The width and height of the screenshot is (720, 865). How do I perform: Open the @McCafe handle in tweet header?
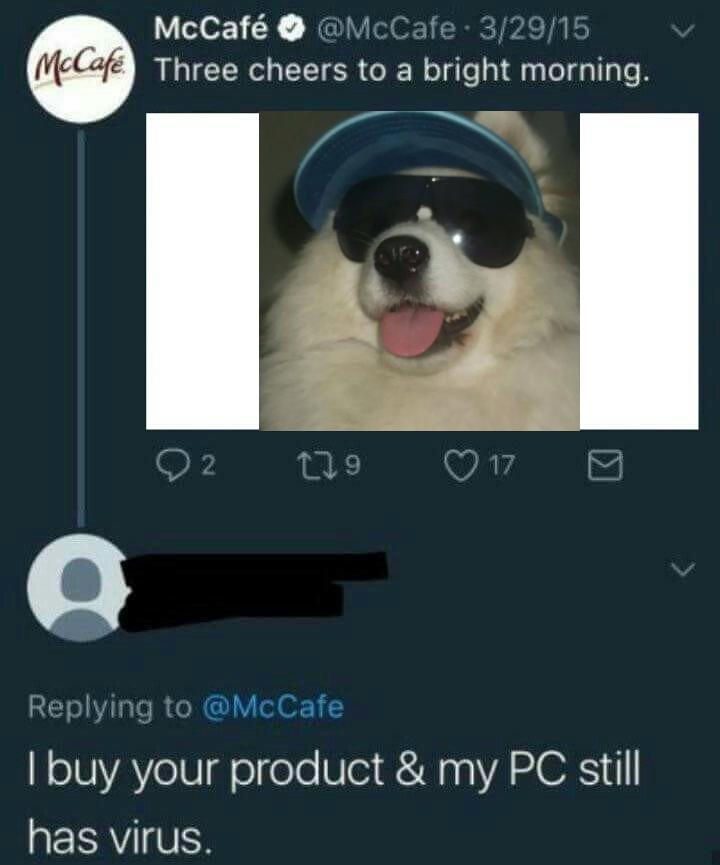pyautogui.click(x=385, y=29)
